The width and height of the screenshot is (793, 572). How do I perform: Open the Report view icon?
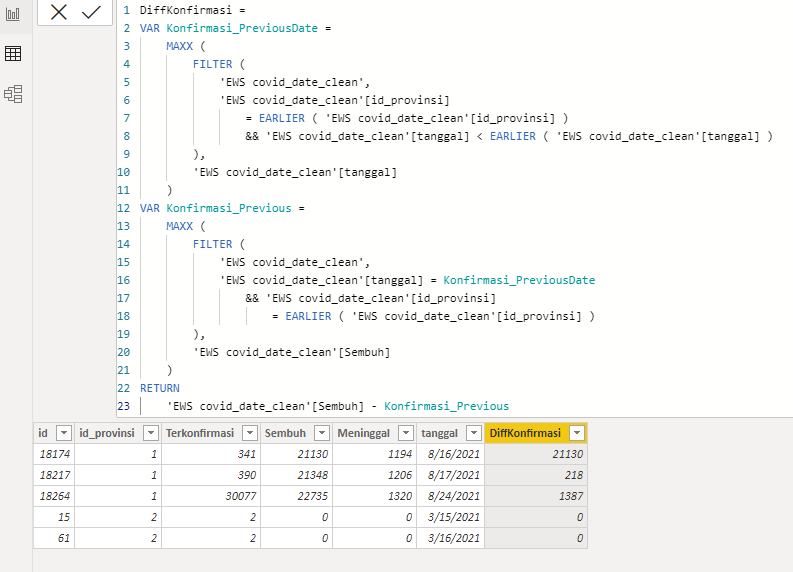click(x=13, y=14)
